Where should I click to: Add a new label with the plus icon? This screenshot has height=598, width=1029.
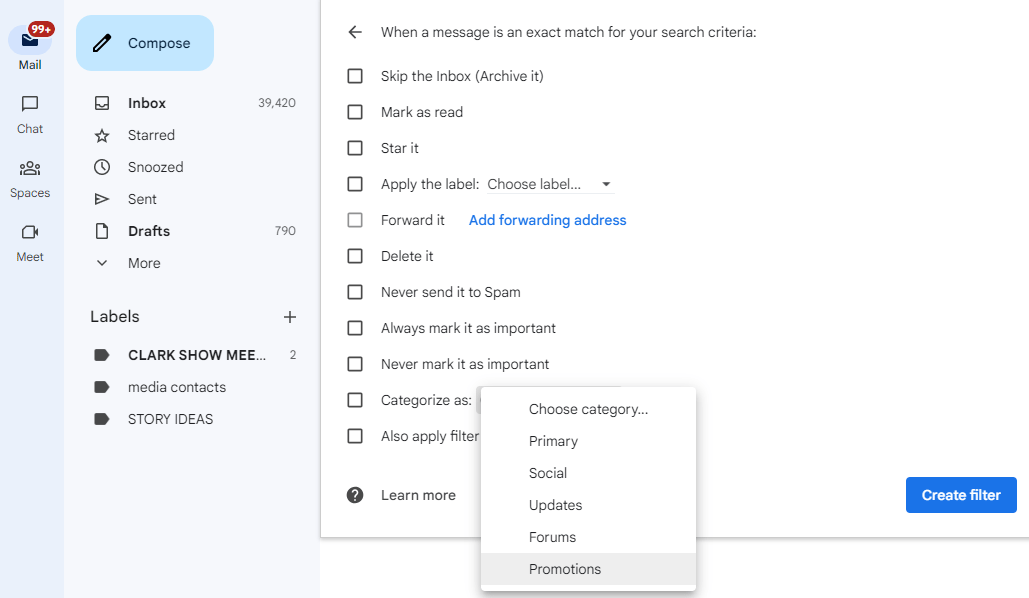(x=290, y=317)
